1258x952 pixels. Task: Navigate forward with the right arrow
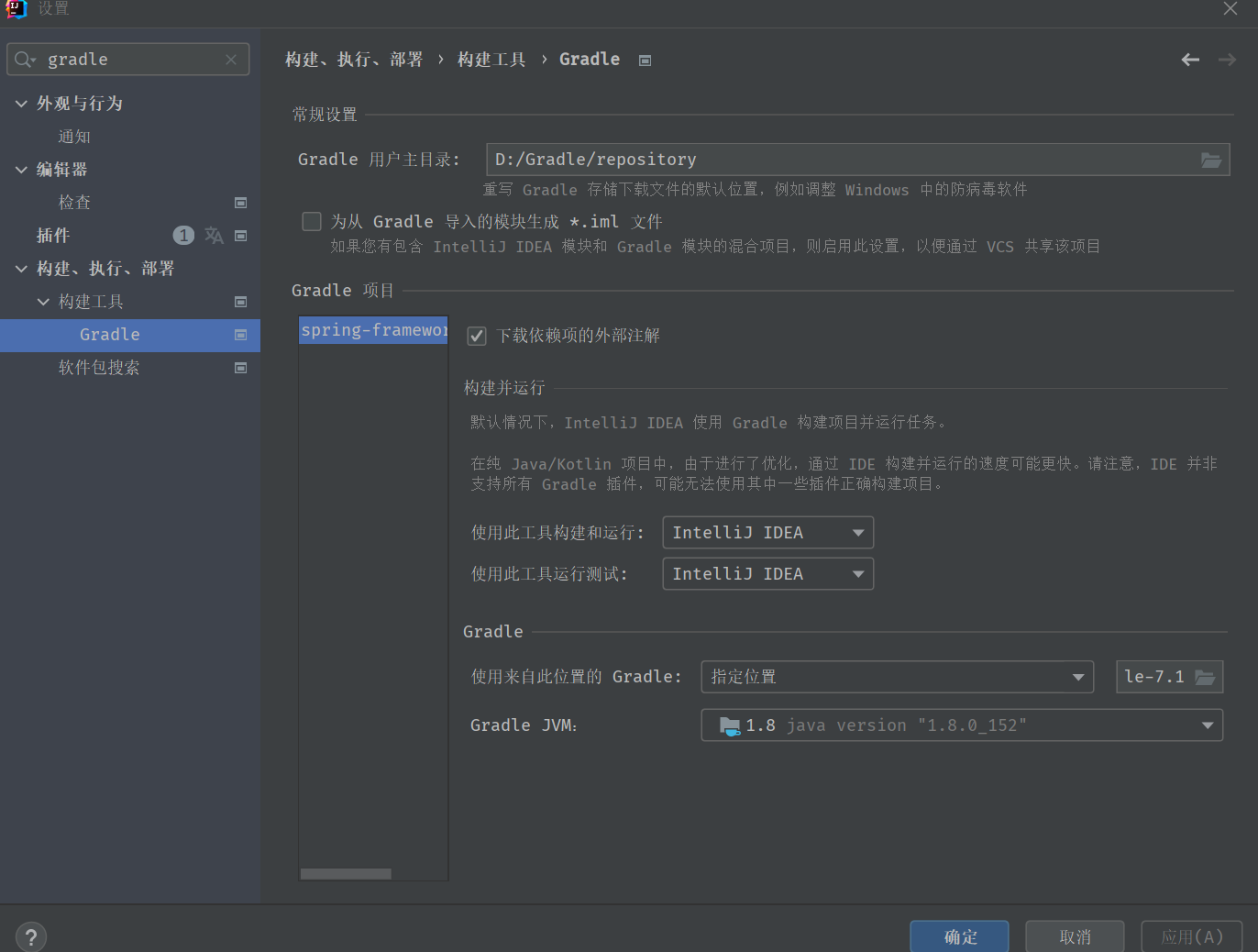1227,60
